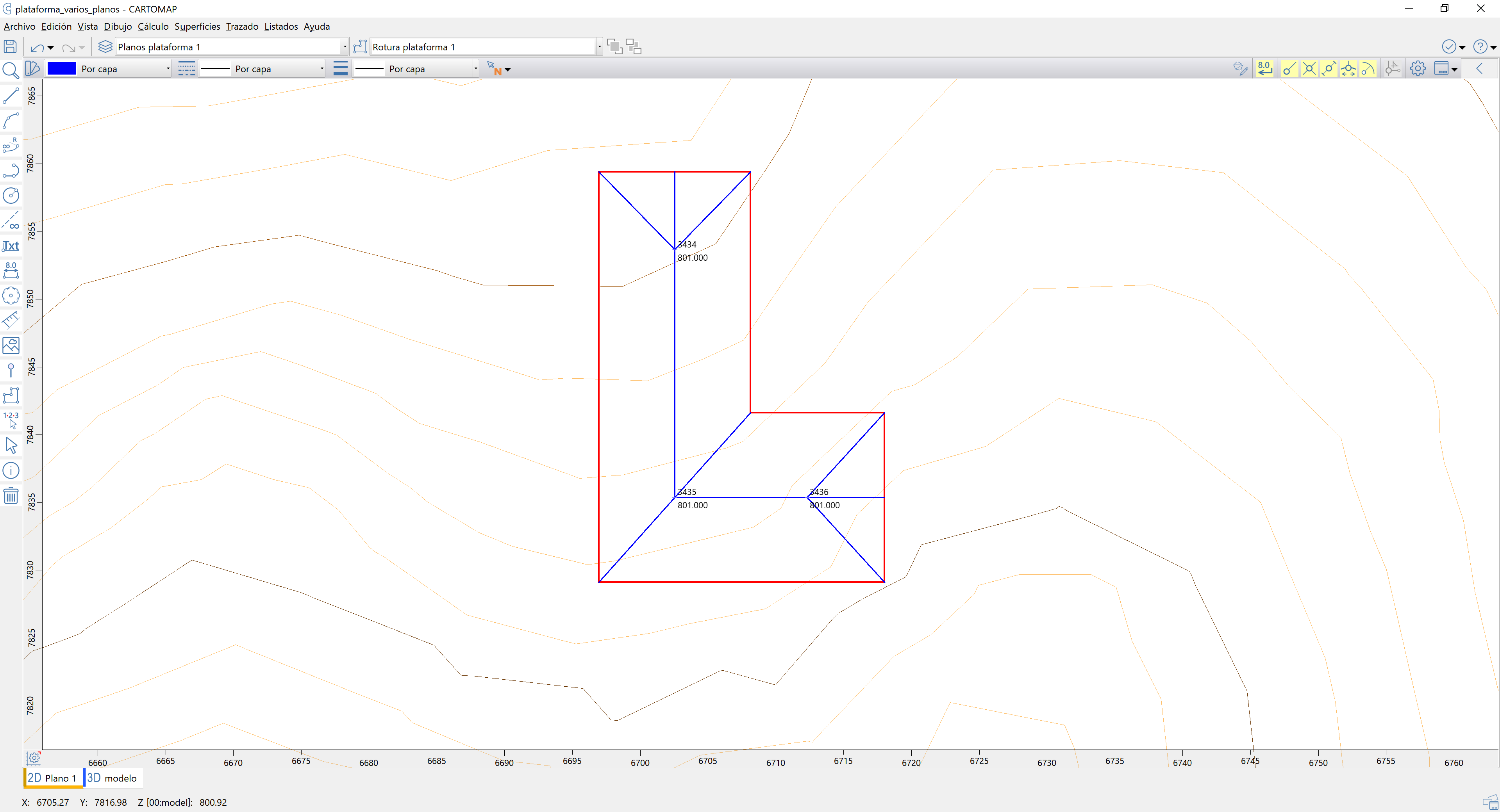Select the draw line tool
Screen dimensions: 1500x812
click(x=11, y=96)
